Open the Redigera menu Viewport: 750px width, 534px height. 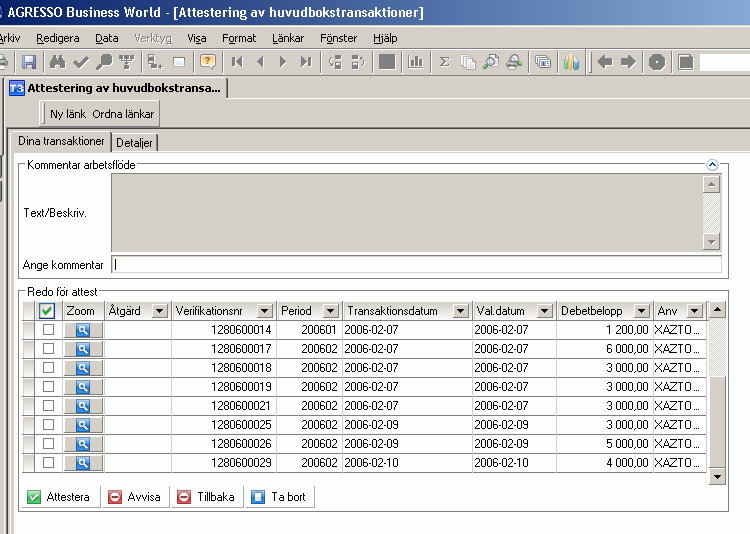point(57,38)
